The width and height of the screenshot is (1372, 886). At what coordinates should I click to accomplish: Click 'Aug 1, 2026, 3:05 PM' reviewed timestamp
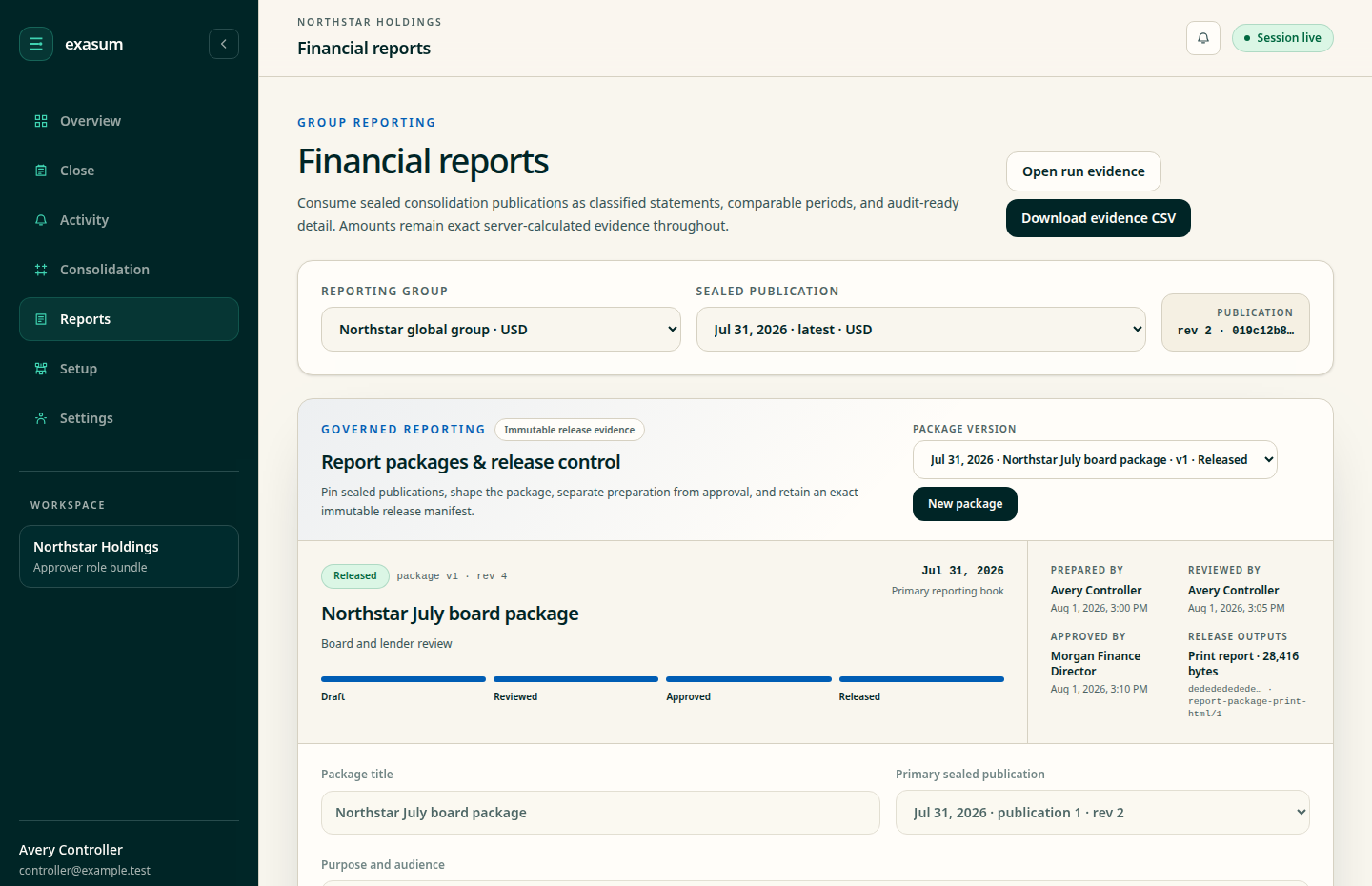1237,608
